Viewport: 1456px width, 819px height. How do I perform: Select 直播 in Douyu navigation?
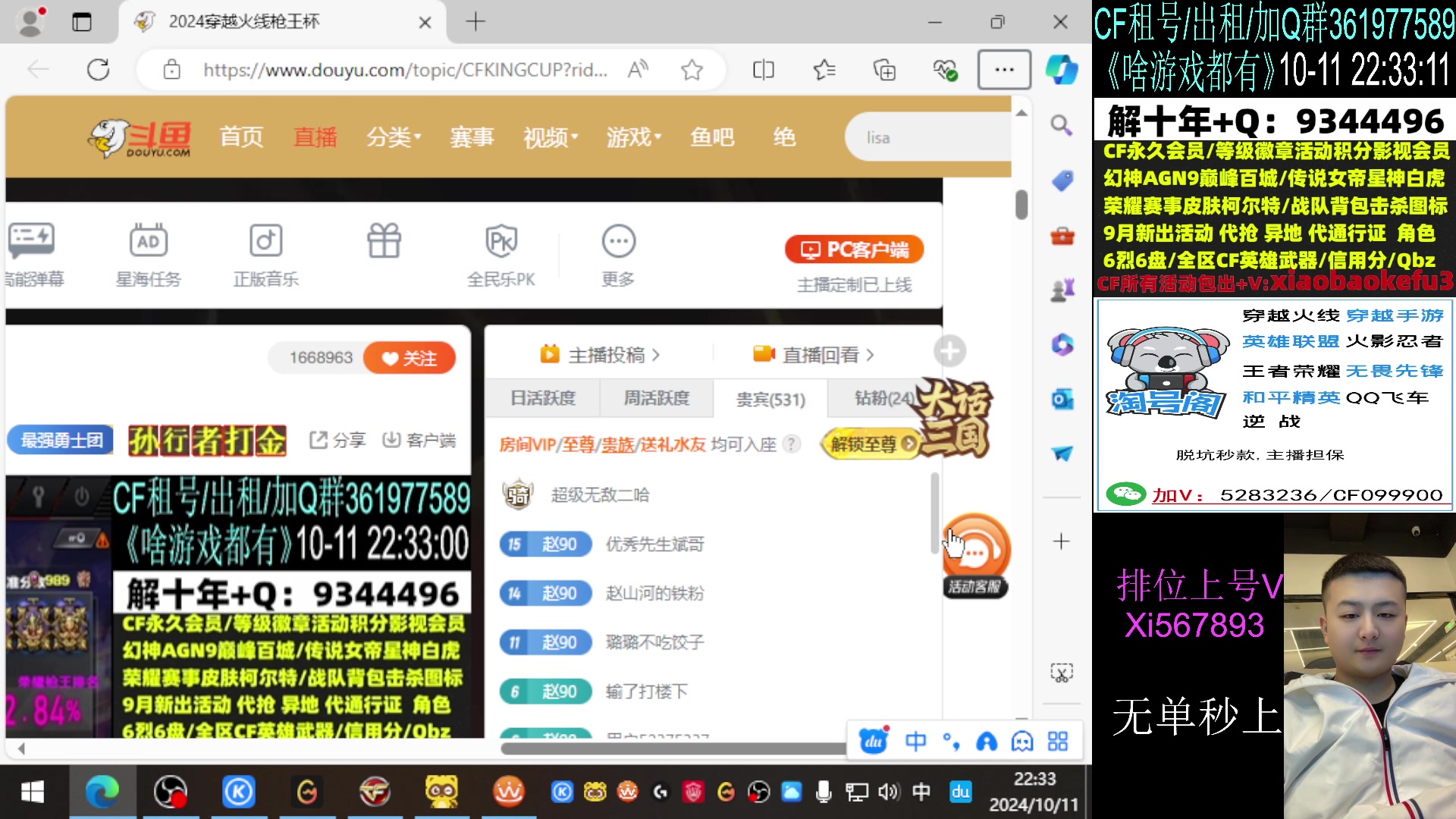coord(315,137)
